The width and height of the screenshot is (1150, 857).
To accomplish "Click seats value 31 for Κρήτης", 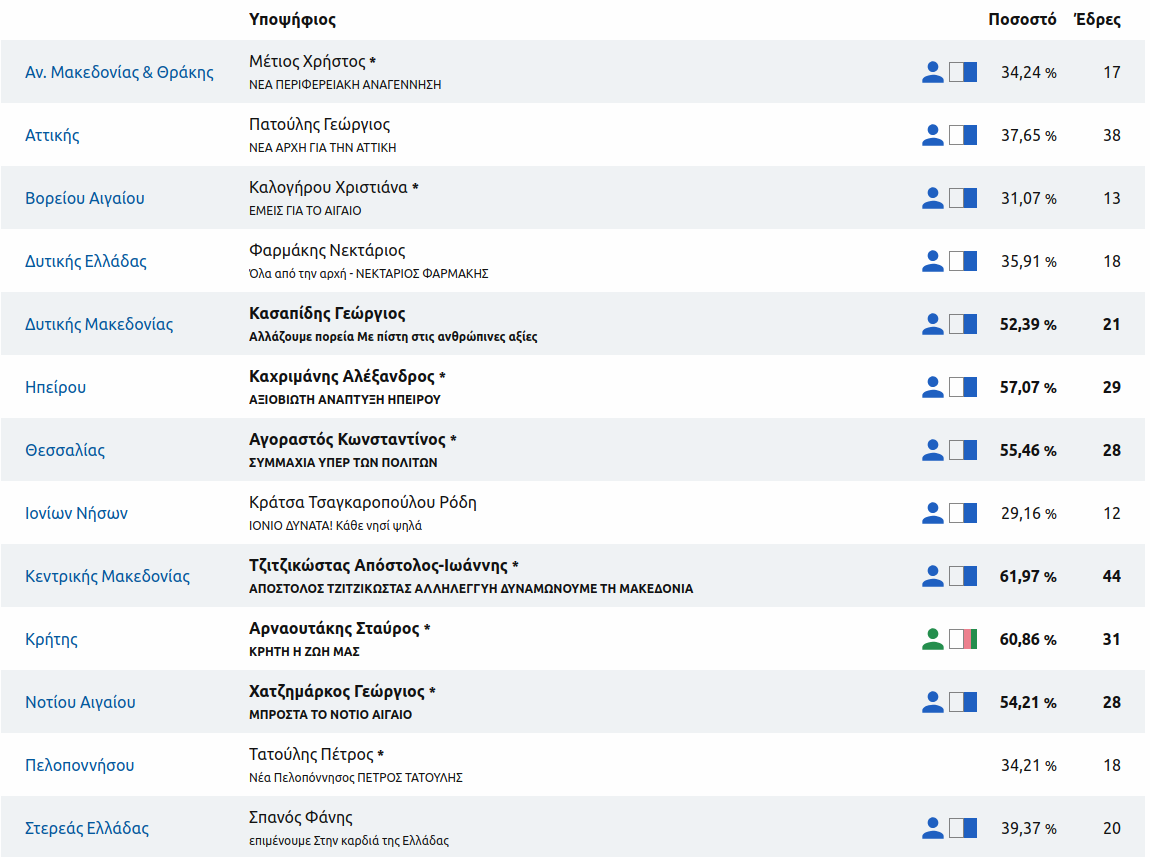I will pos(1112,640).
